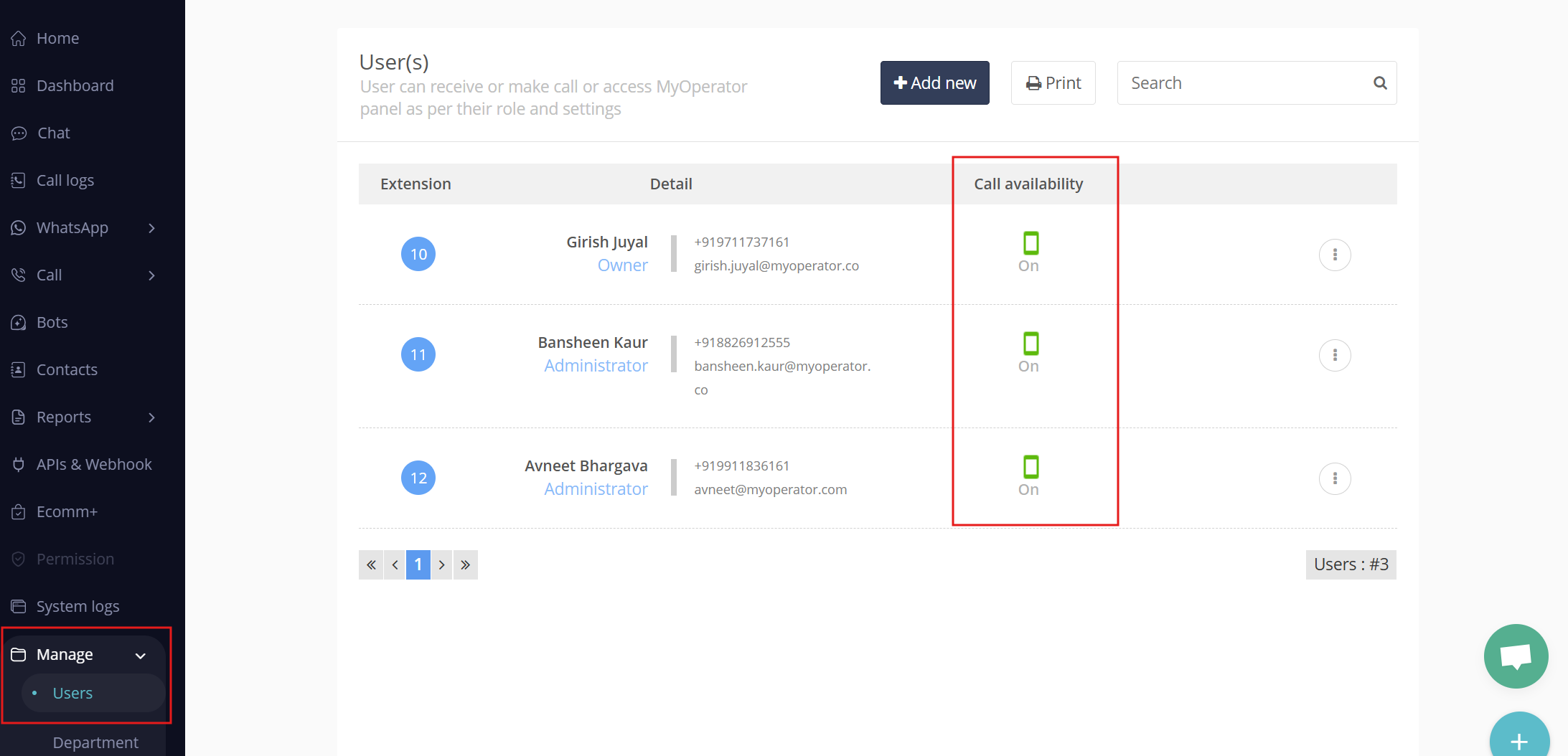Click extension 10 badge
The image size is (1568, 756).
click(x=418, y=254)
